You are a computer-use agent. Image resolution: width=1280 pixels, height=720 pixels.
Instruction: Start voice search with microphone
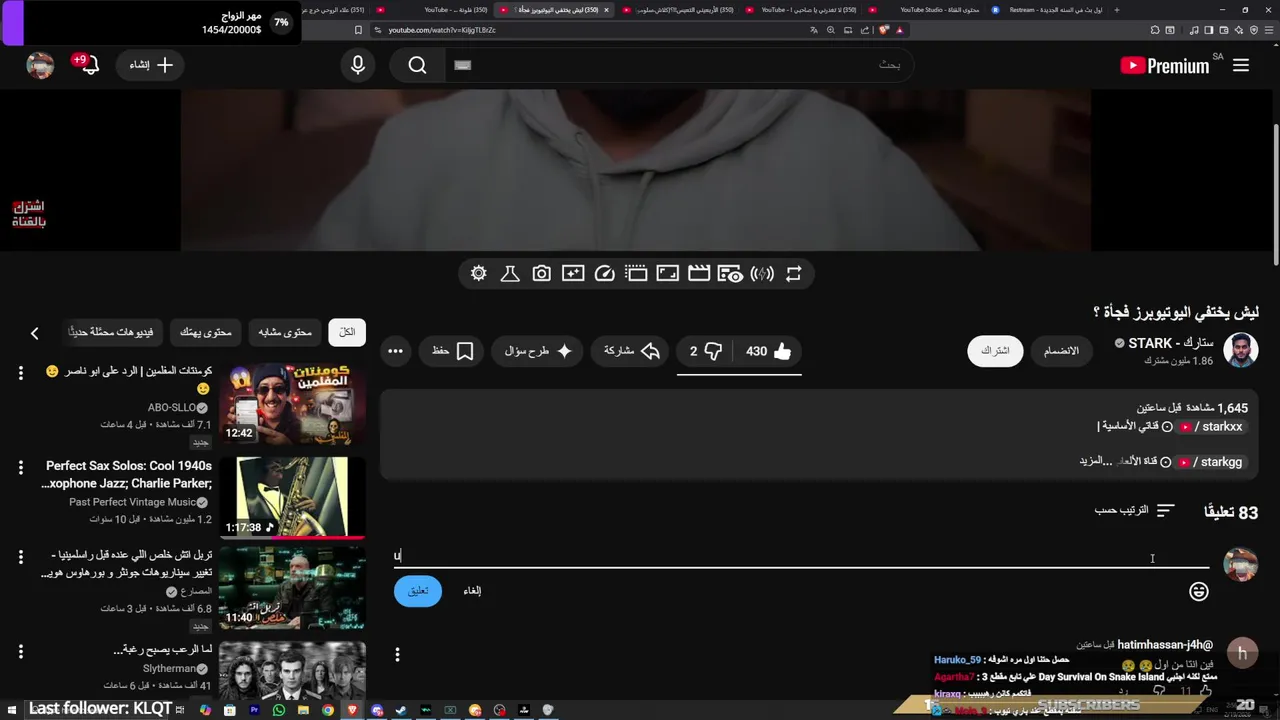(358, 65)
